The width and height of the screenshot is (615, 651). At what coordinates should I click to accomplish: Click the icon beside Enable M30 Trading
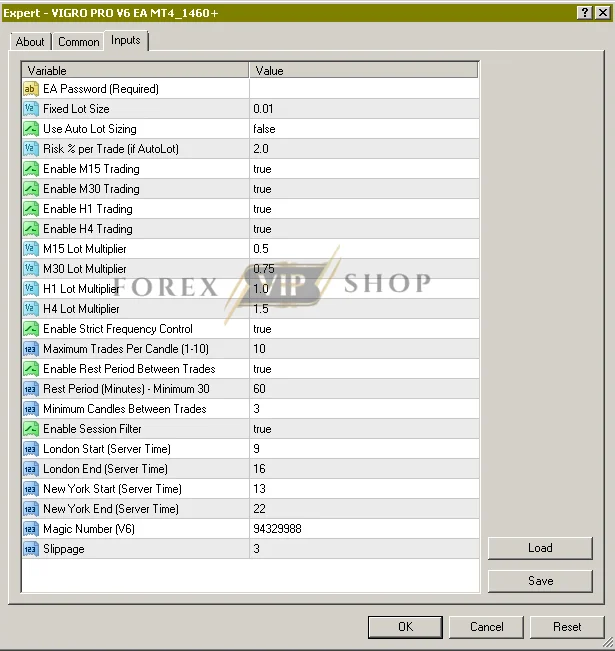click(31, 189)
